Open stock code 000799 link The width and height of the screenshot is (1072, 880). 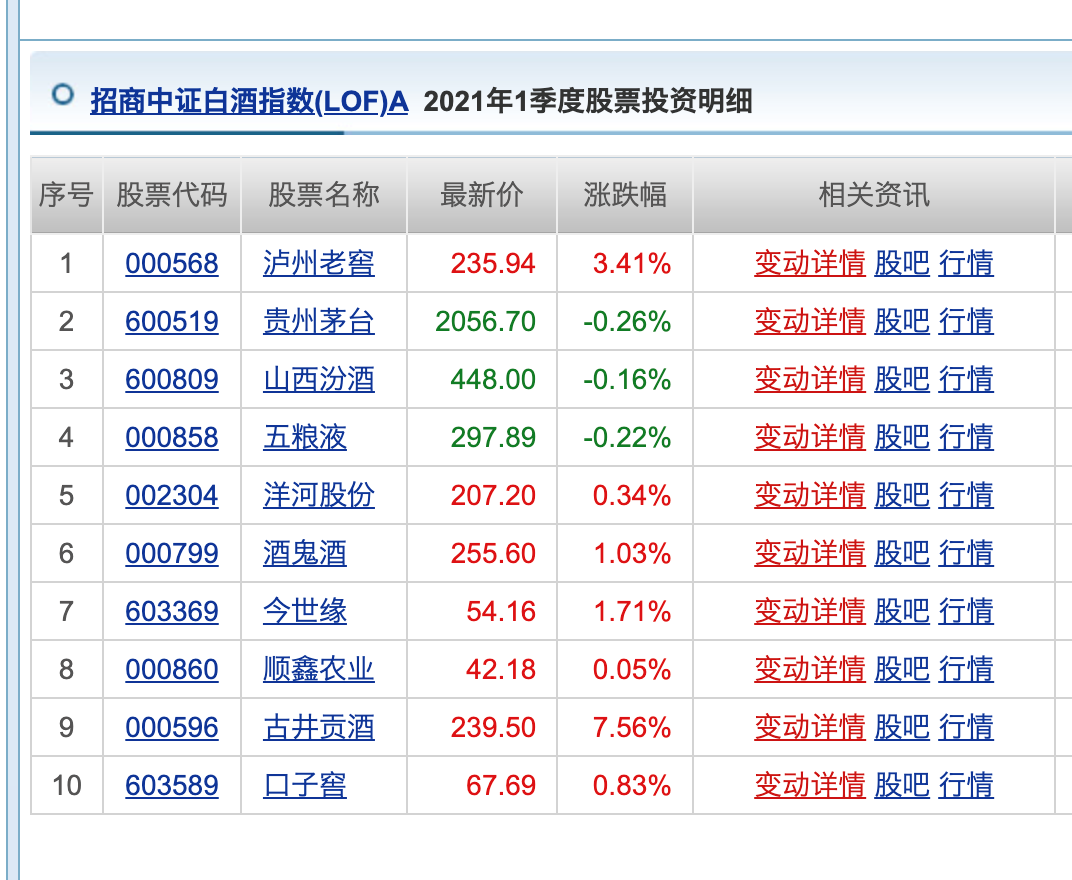(x=172, y=554)
